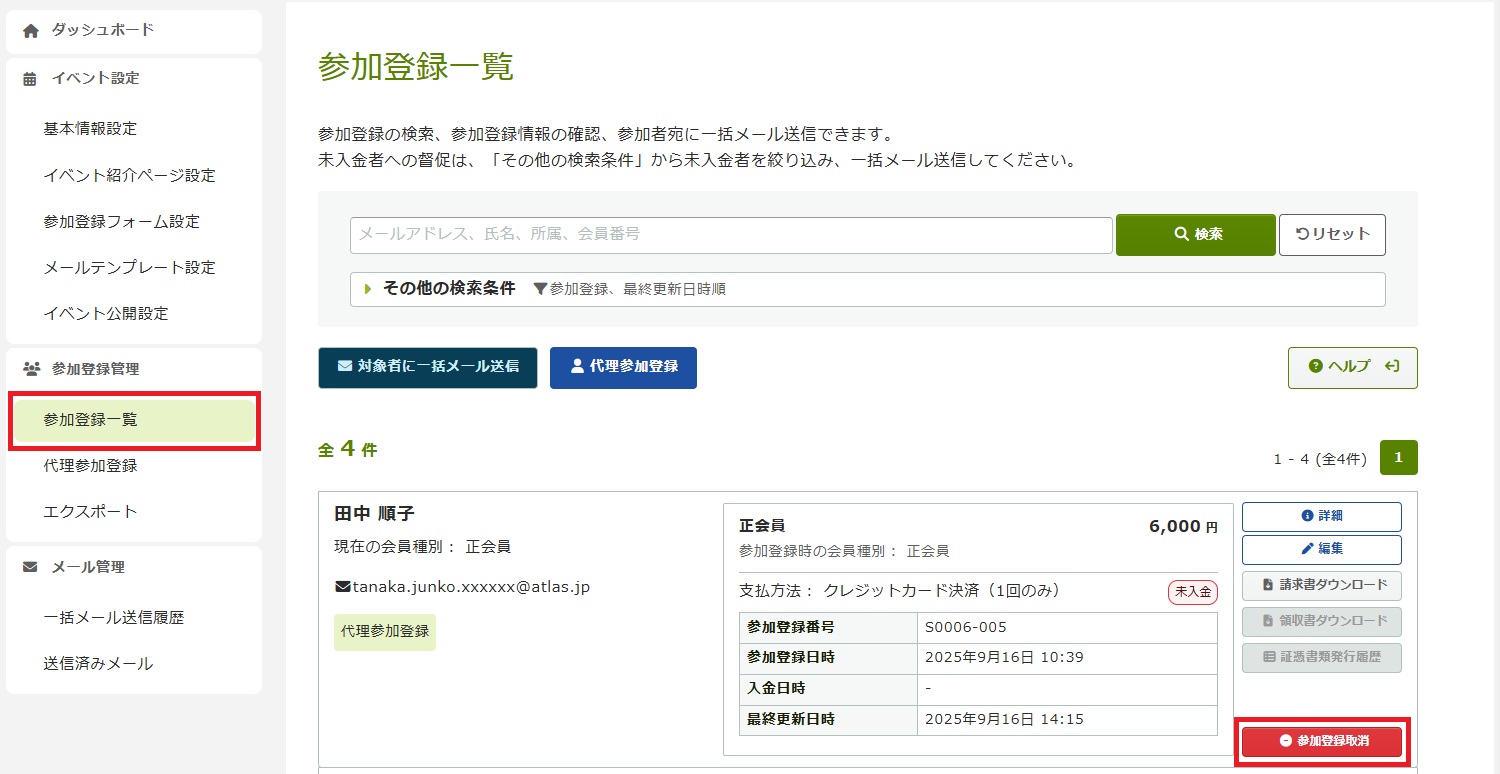The height and width of the screenshot is (774, 1500).
Task: Click the search keyword input field
Action: pos(730,234)
